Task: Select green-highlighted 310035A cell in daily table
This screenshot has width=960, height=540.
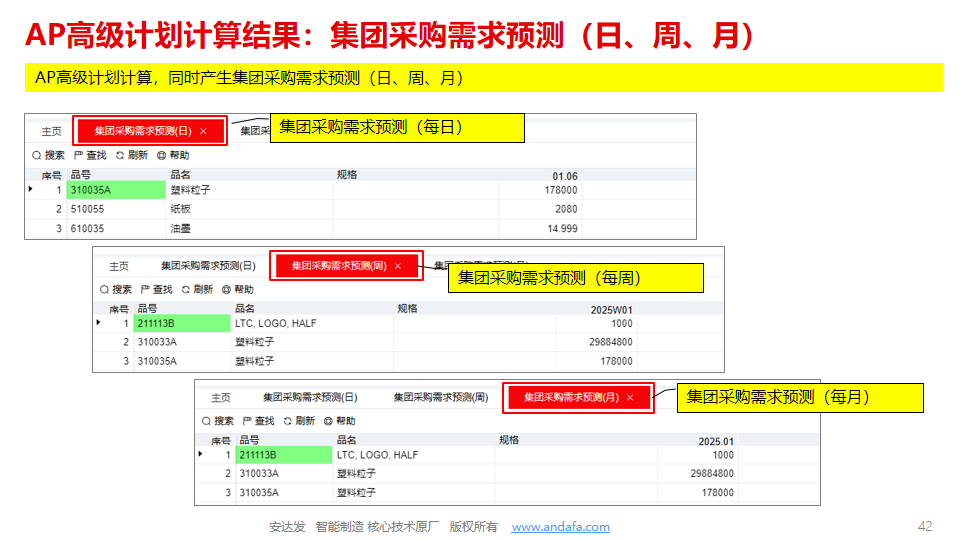Action: click(116, 190)
